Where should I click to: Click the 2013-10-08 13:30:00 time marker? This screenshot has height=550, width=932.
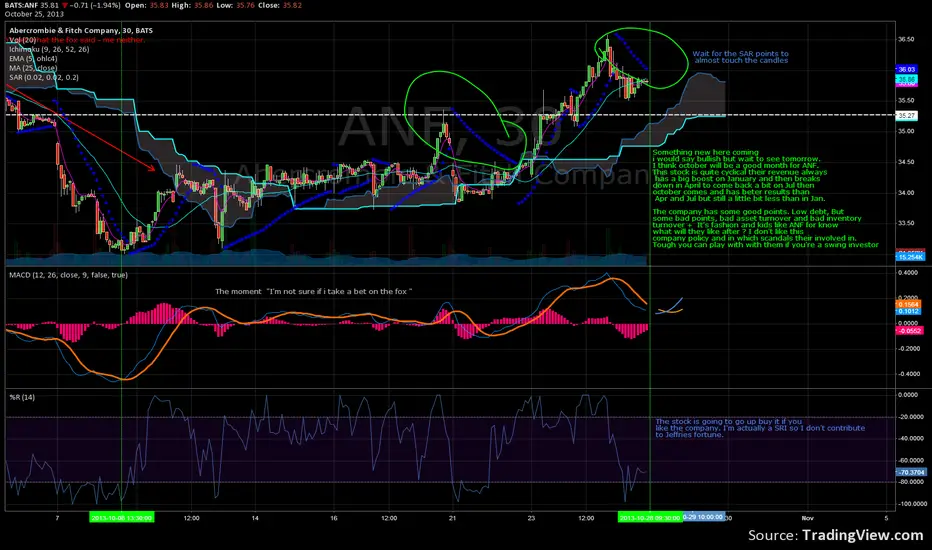(x=122, y=518)
